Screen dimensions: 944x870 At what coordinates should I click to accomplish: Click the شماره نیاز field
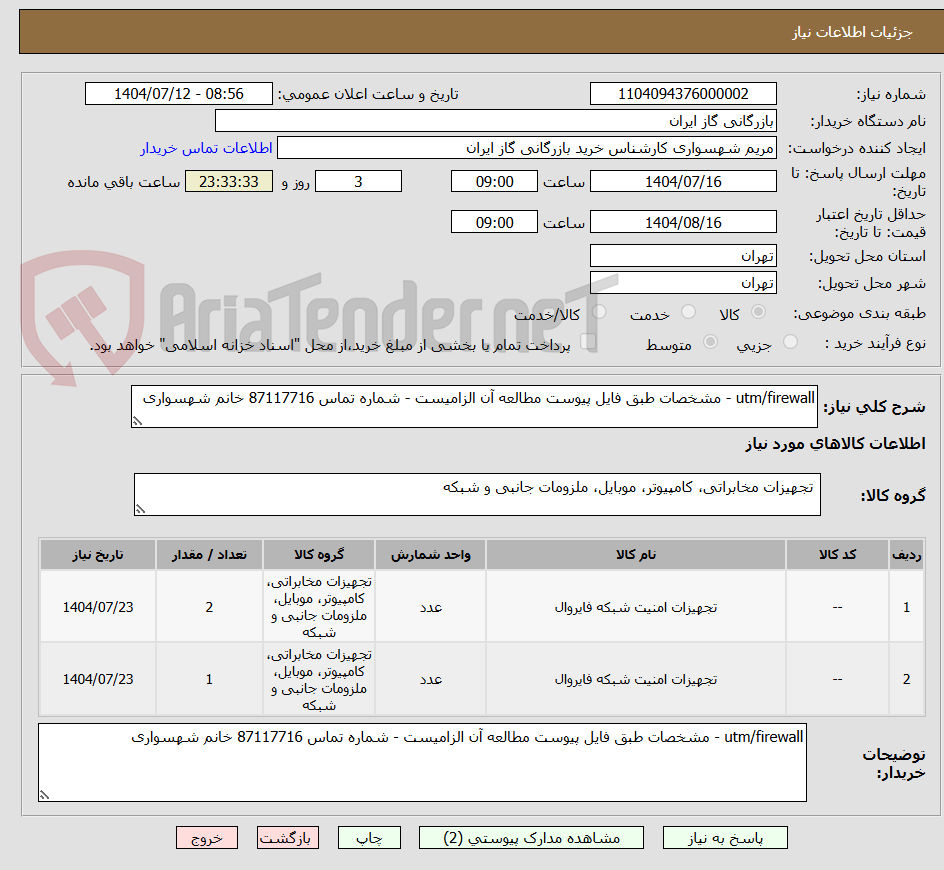(x=683, y=93)
